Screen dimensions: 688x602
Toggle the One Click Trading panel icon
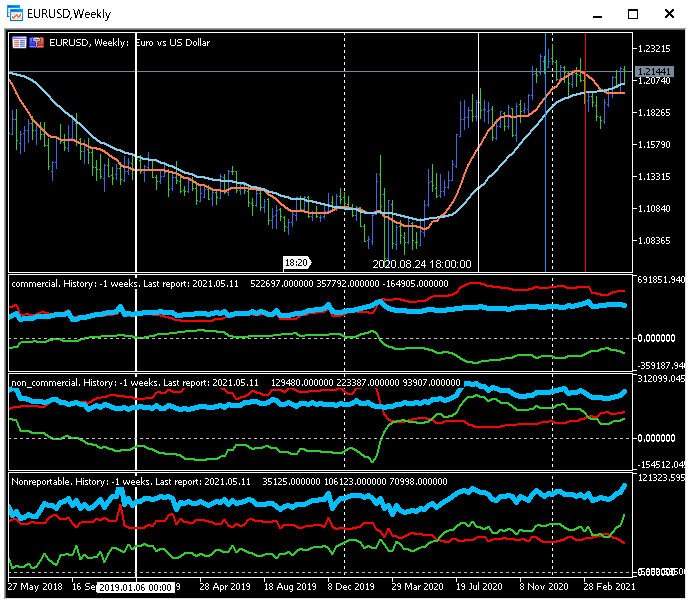click(x=37, y=43)
